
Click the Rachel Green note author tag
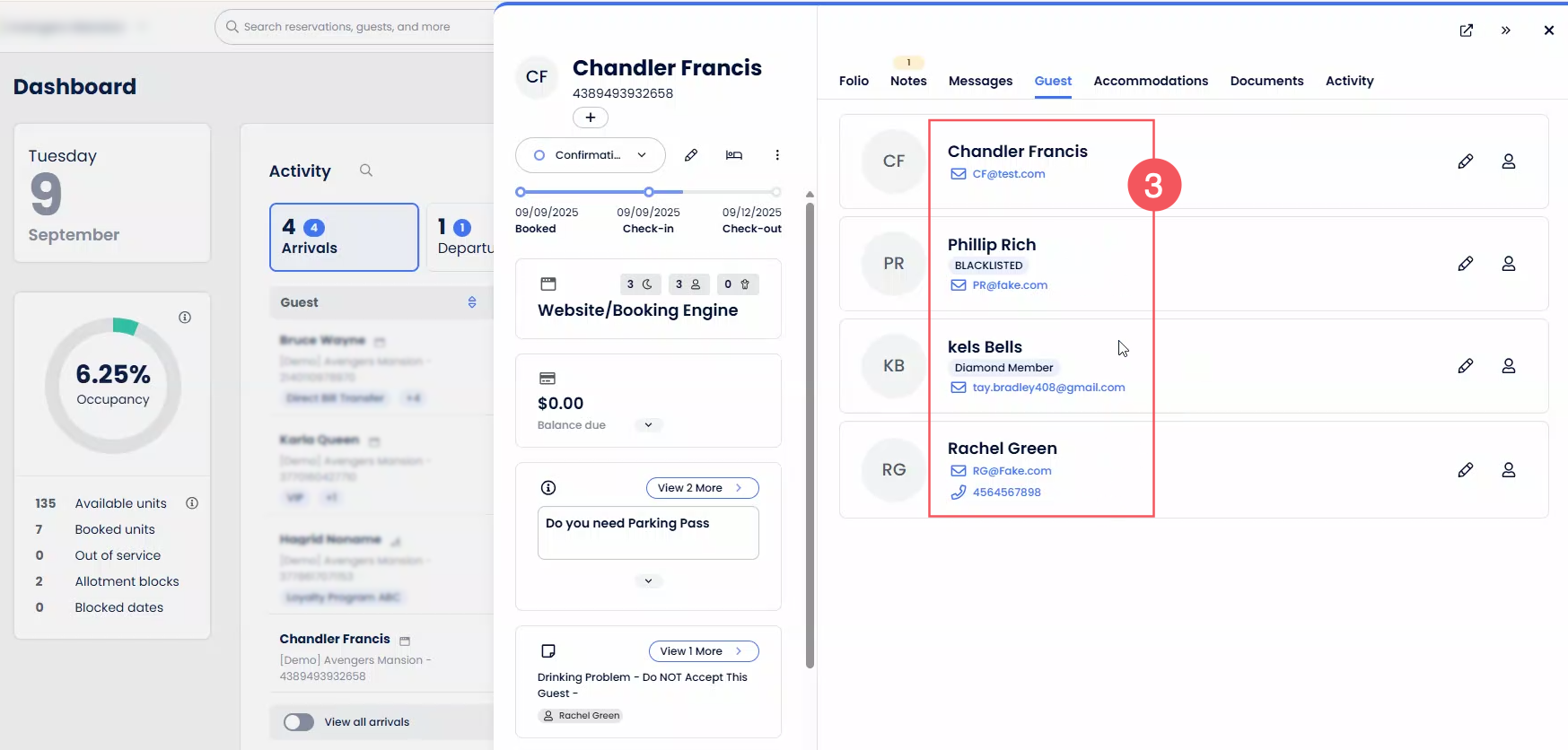pos(581,716)
